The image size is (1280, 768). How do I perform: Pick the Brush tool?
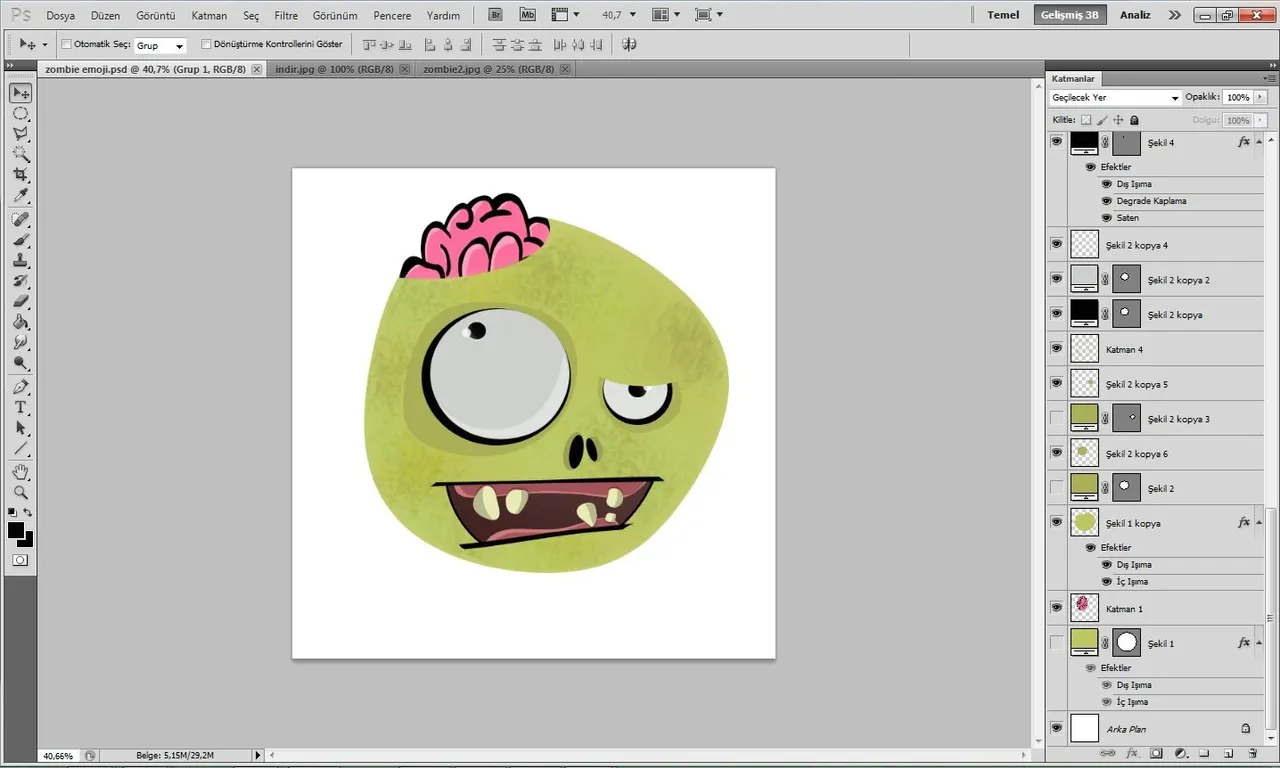20,240
